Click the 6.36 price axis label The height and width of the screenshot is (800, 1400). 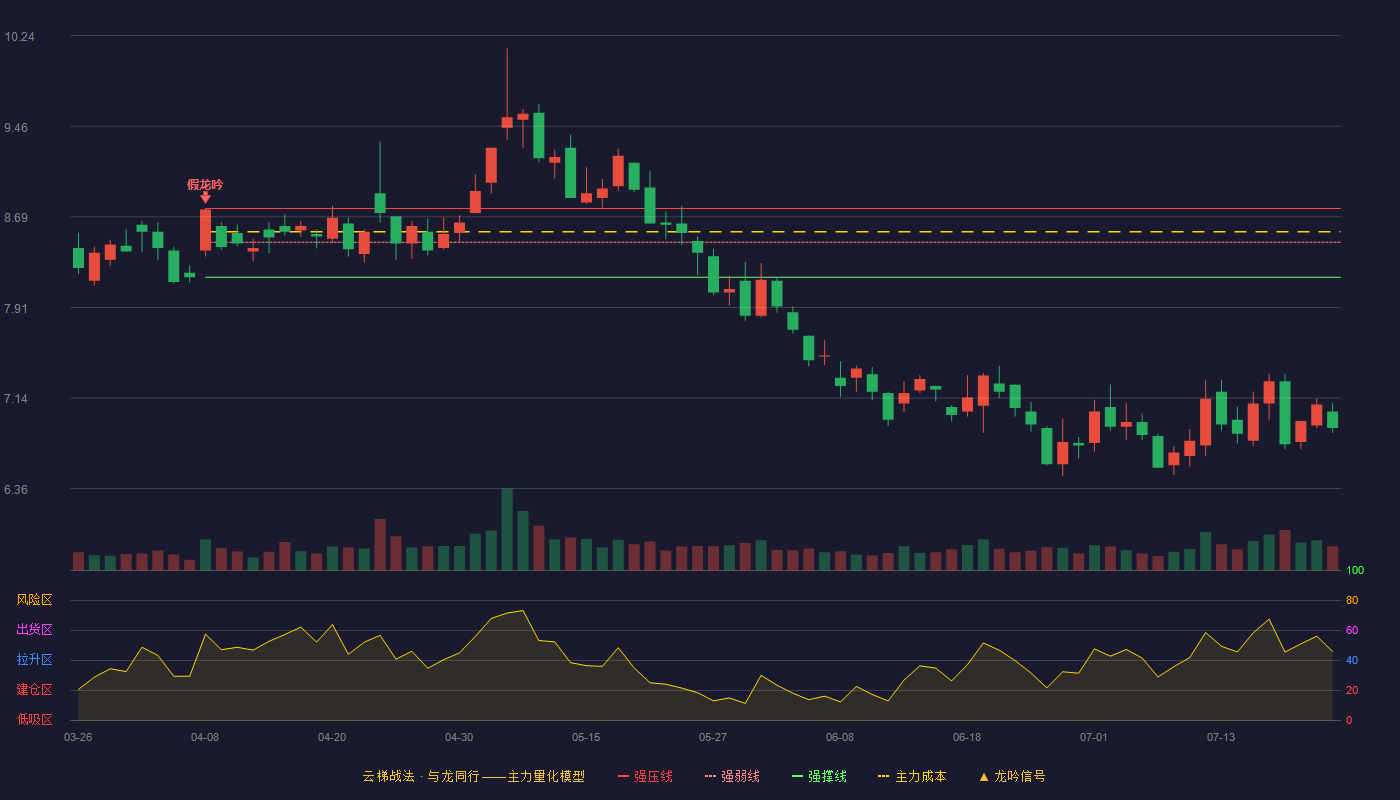pyautogui.click(x=16, y=490)
